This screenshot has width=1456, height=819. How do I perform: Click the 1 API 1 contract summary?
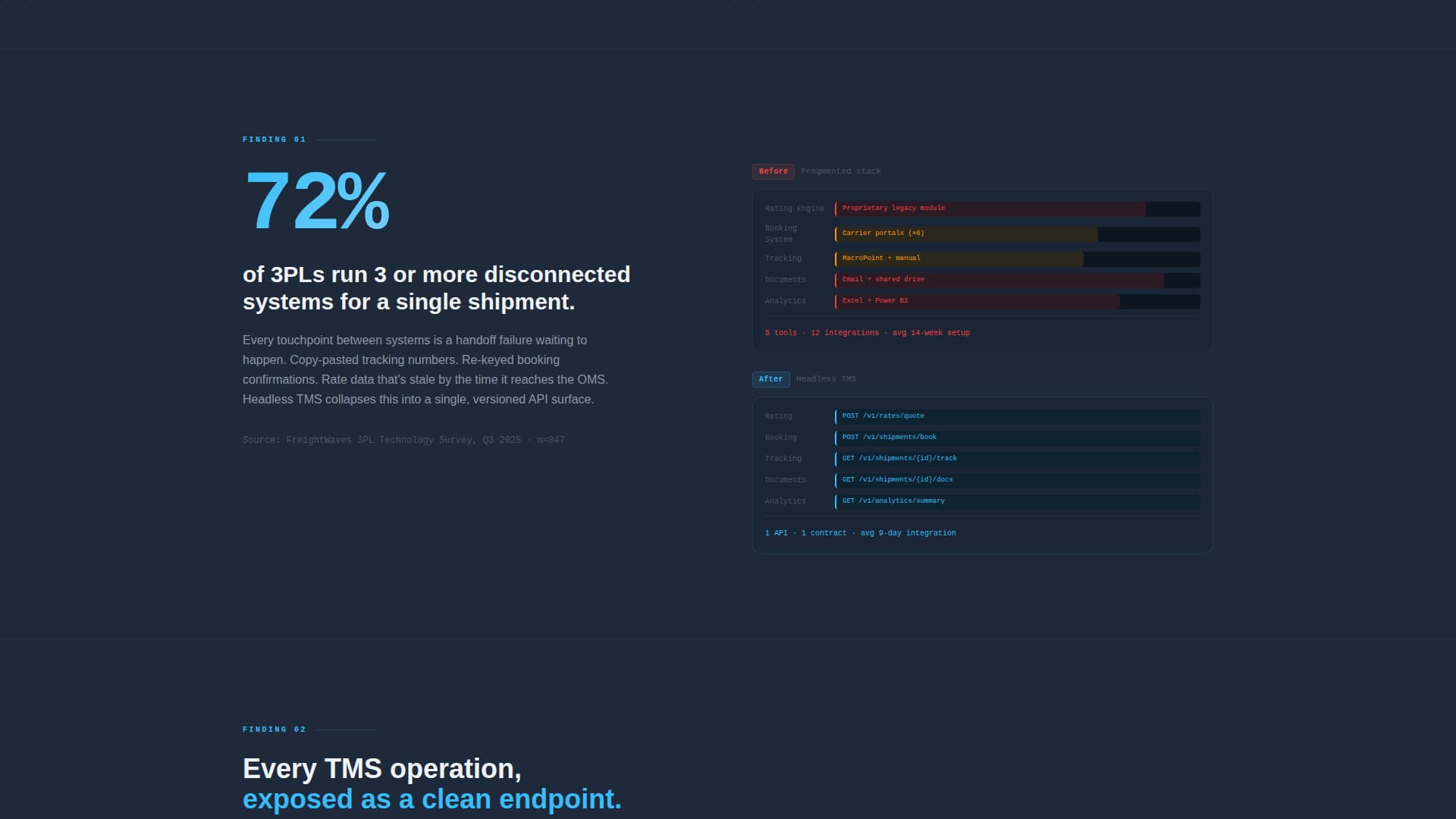[860, 533]
